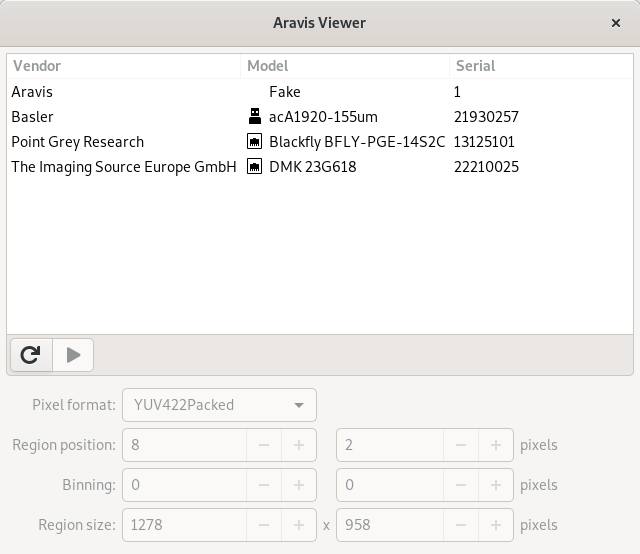
Task: Increase horizontal Binning value
Action: 299,485
